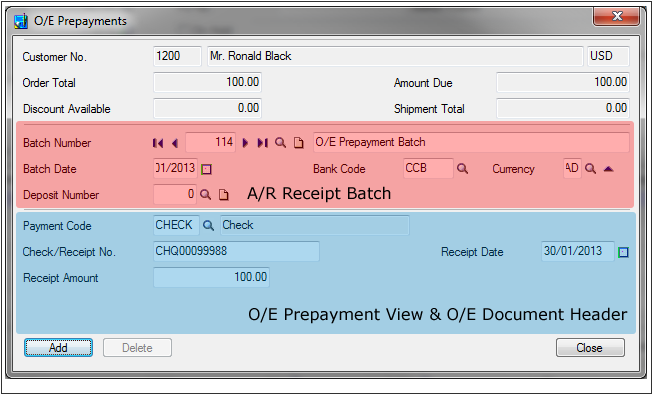
Task: Click Check/Receipt No. field CHQ00099988
Action: point(236,251)
